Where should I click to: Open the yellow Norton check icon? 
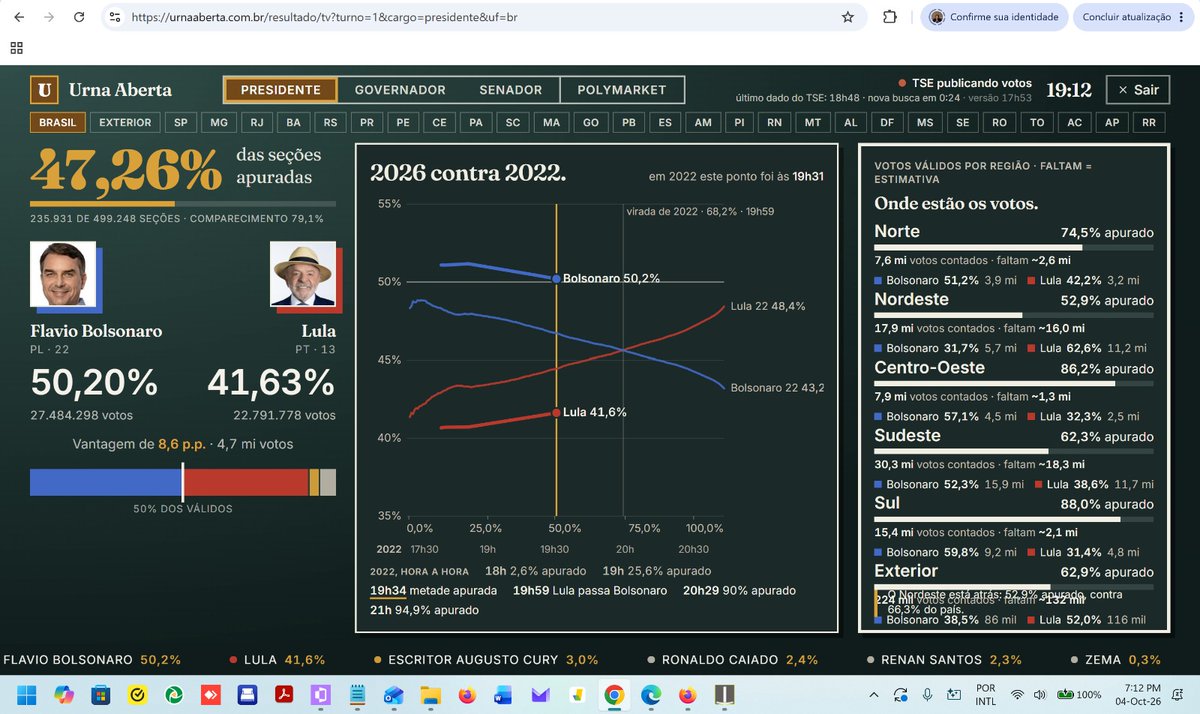(x=137, y=694)
